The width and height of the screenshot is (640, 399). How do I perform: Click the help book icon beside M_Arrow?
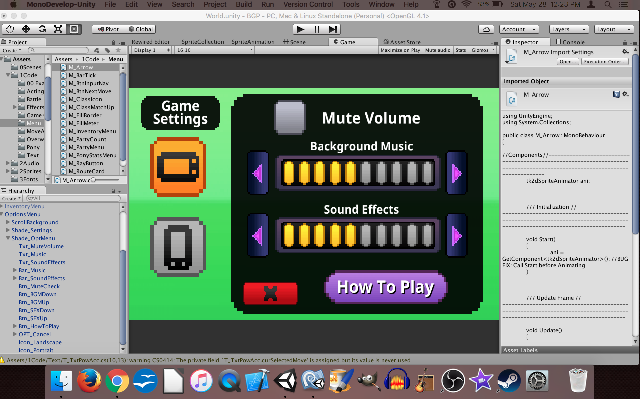[x=616, y=94]
